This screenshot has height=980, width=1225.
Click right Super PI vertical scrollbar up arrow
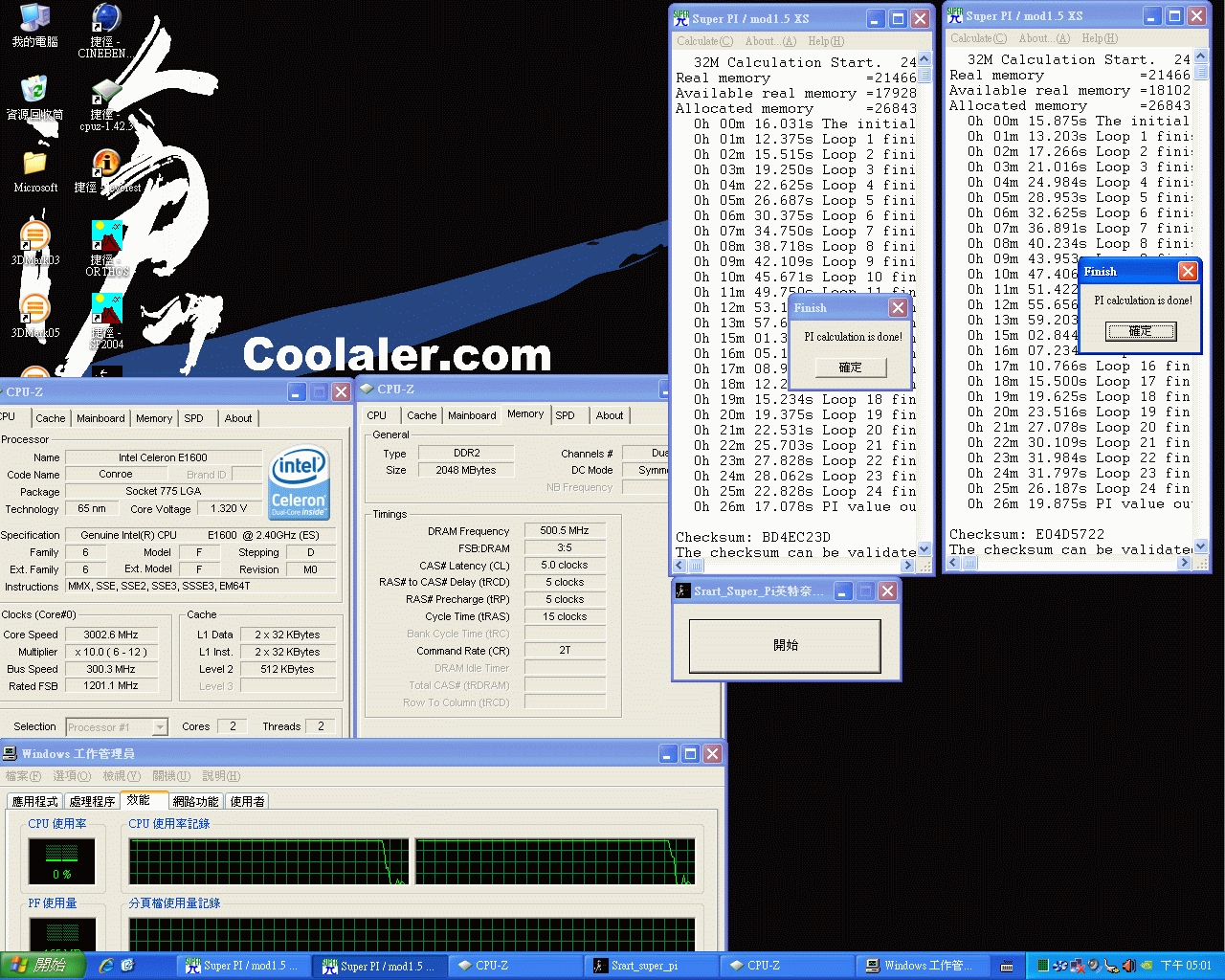[1201, 57]
